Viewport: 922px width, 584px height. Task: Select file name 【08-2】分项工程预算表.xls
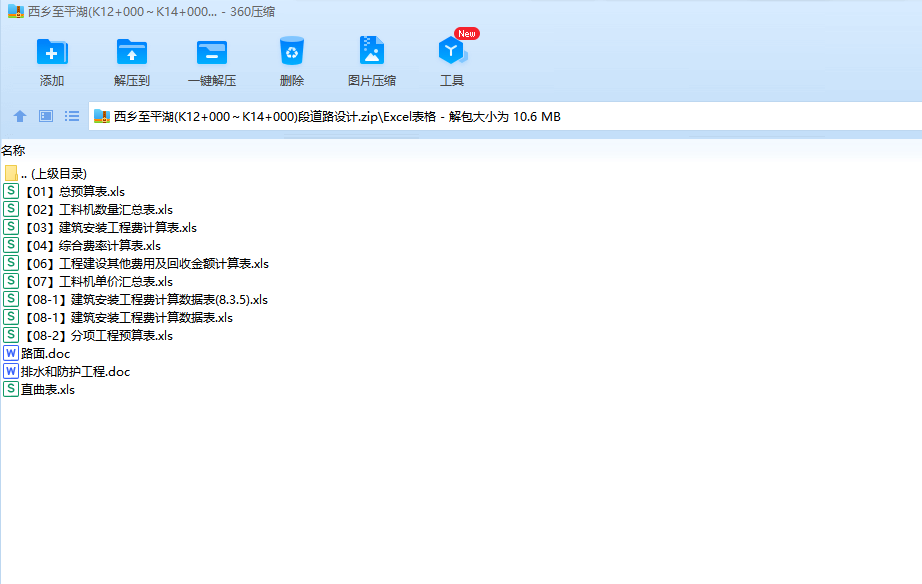[97, 336]
